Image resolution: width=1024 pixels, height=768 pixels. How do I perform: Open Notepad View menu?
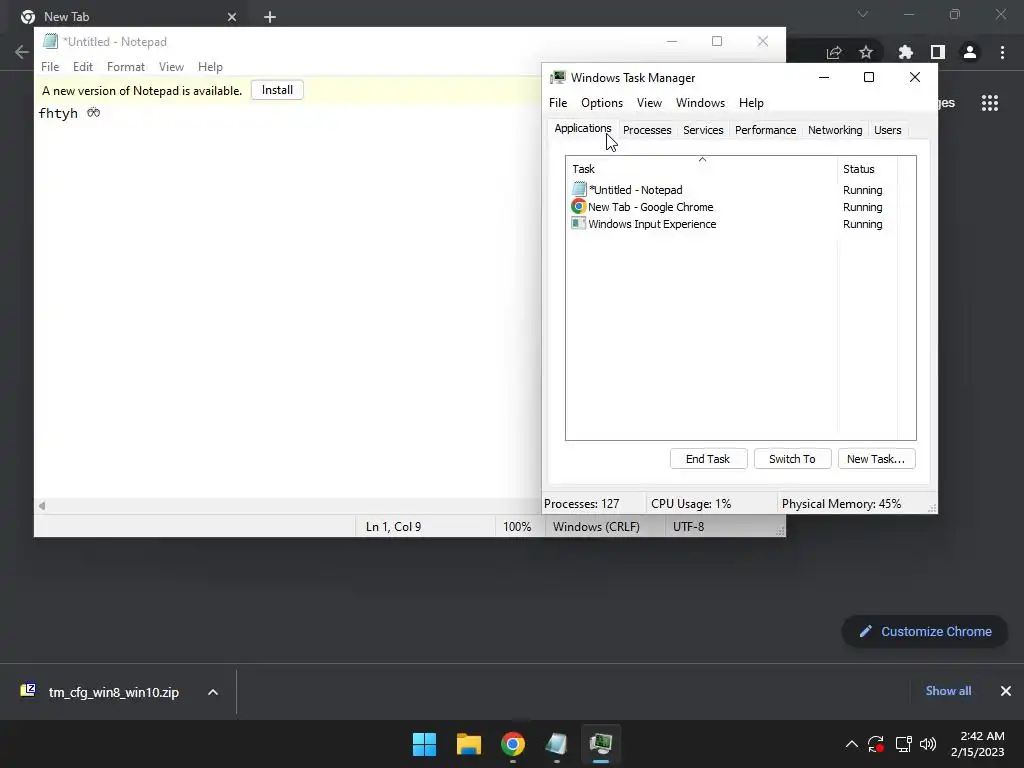click(171, 67)
